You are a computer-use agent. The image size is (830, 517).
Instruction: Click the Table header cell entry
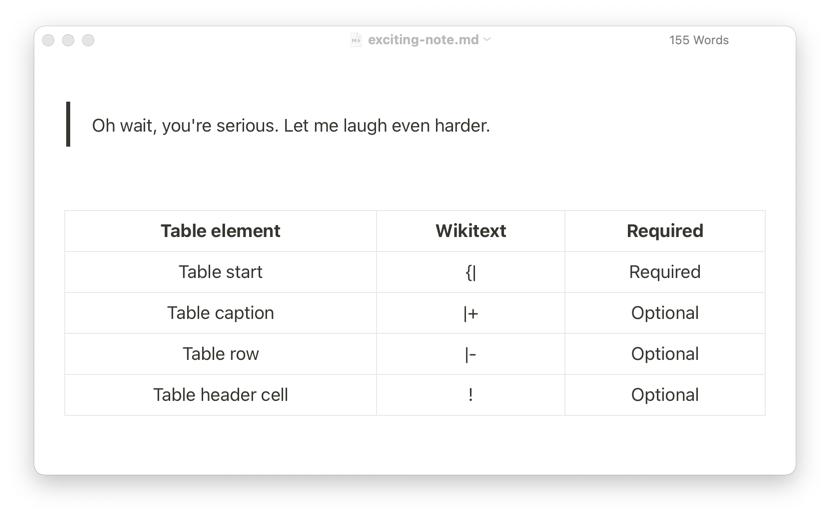click(220, 395)
